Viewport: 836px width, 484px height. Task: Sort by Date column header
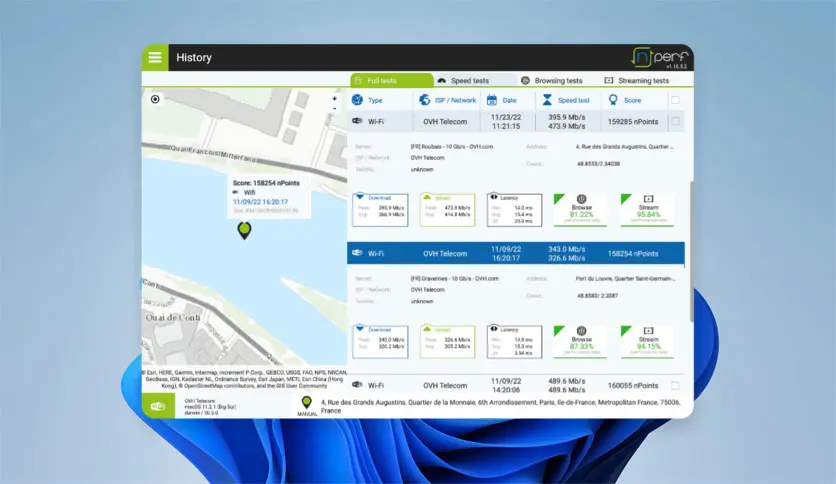(508, 100)
